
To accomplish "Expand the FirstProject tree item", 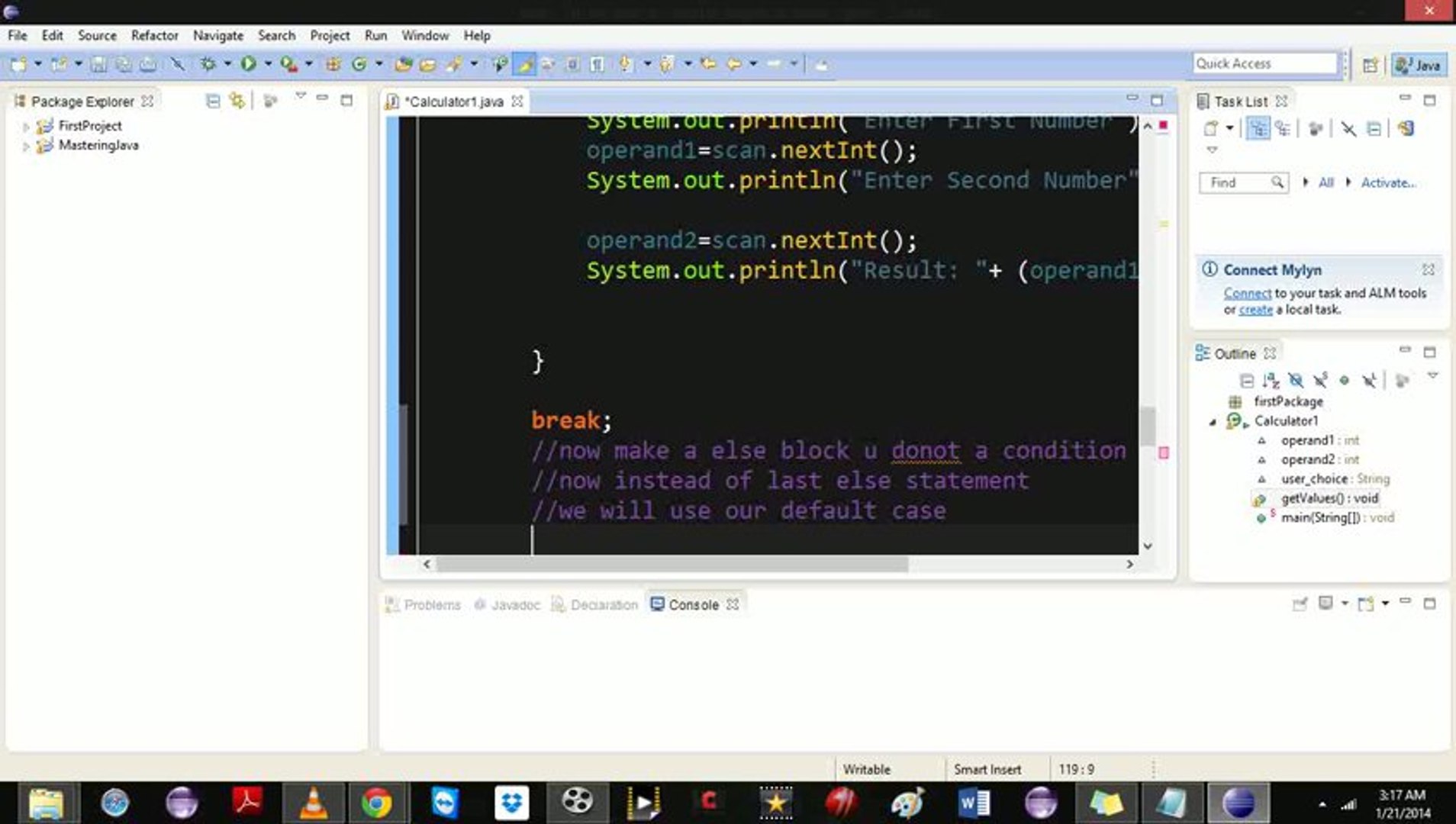I will [x=27, y=126].
